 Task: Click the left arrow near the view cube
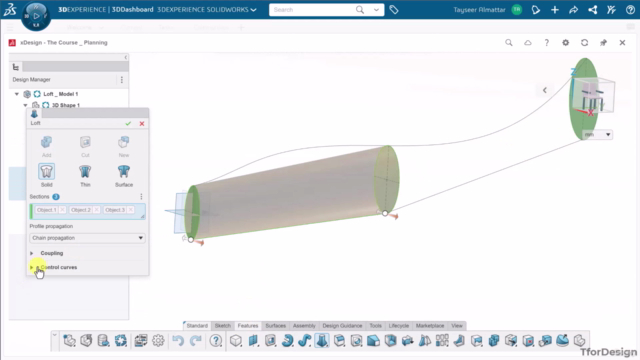coord(544,90)
